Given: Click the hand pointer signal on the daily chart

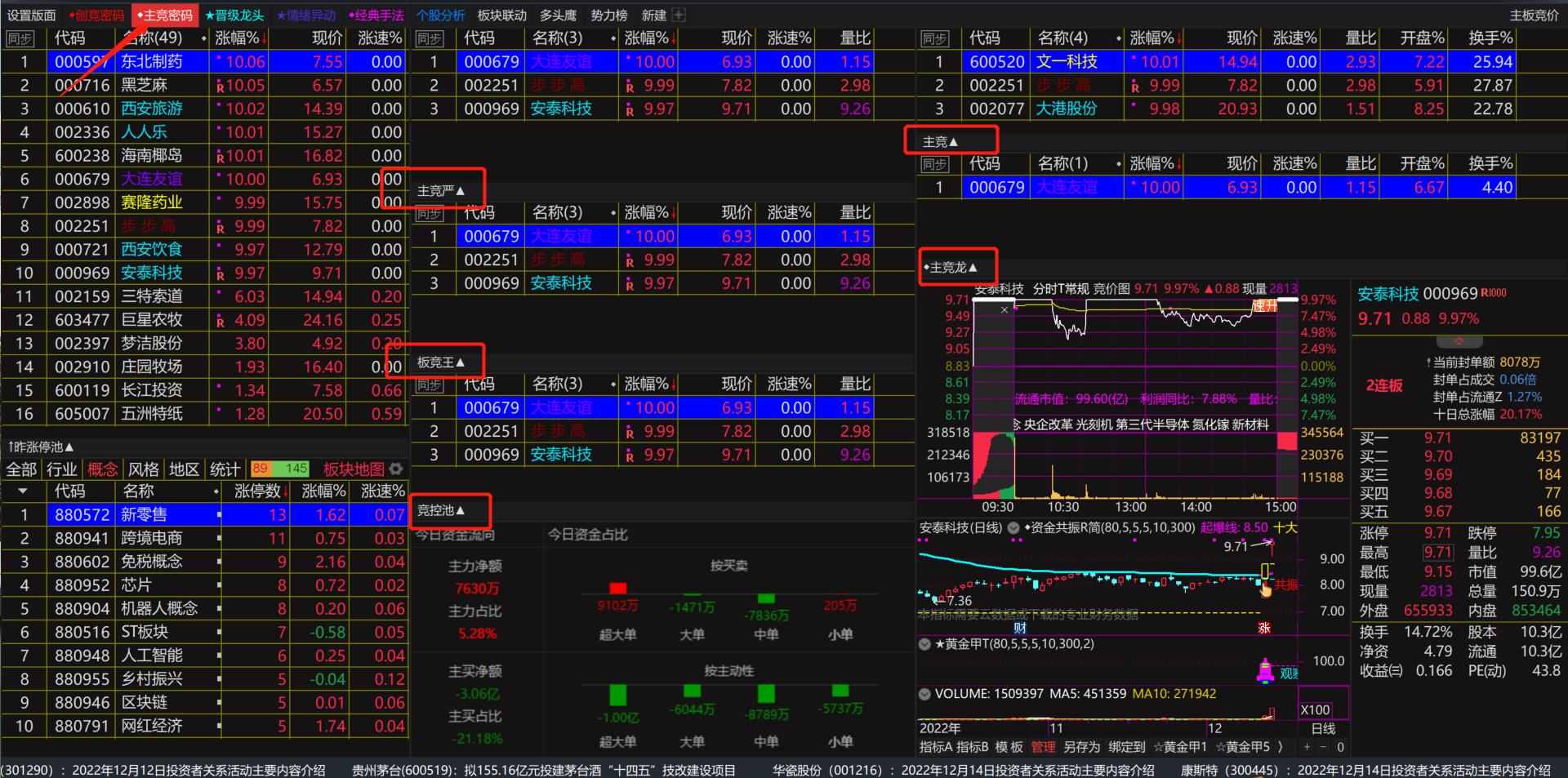Looking at the screenshot, I should pos(1265,589).
